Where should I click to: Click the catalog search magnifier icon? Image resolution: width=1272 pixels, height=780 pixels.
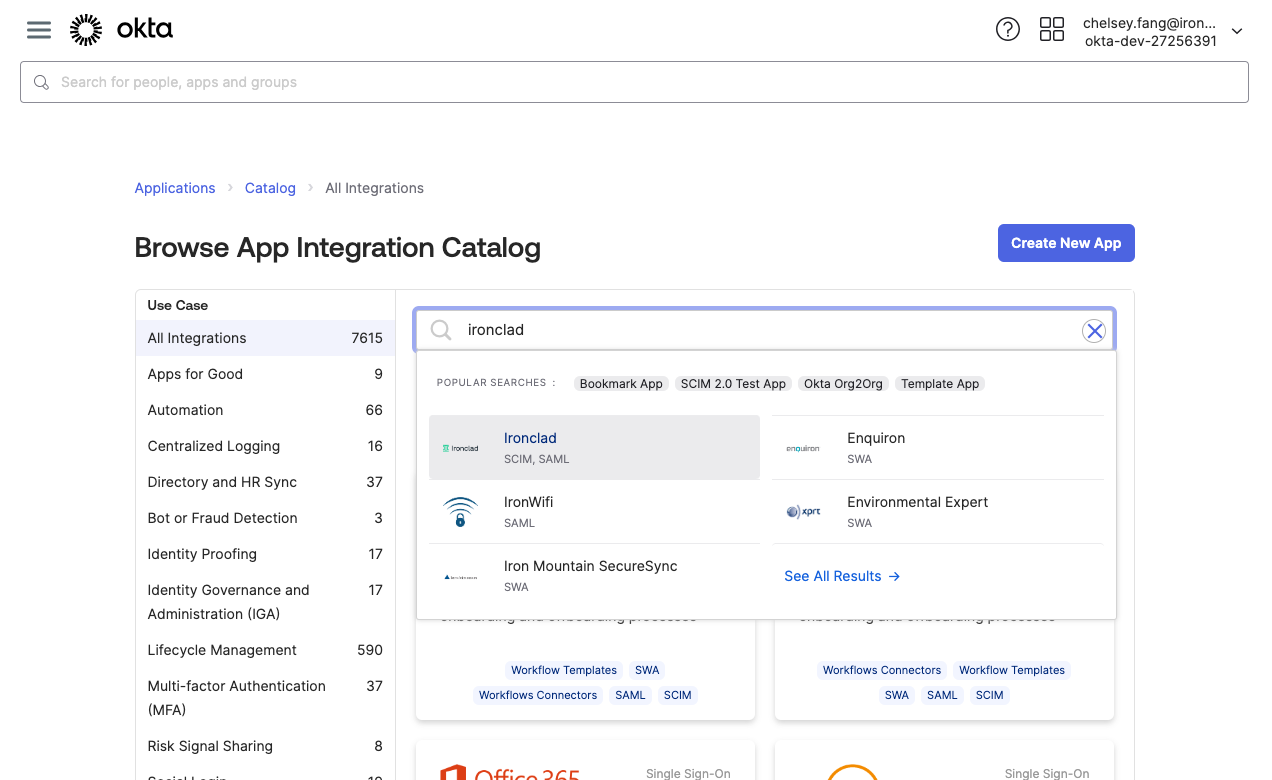pos(441,330)
